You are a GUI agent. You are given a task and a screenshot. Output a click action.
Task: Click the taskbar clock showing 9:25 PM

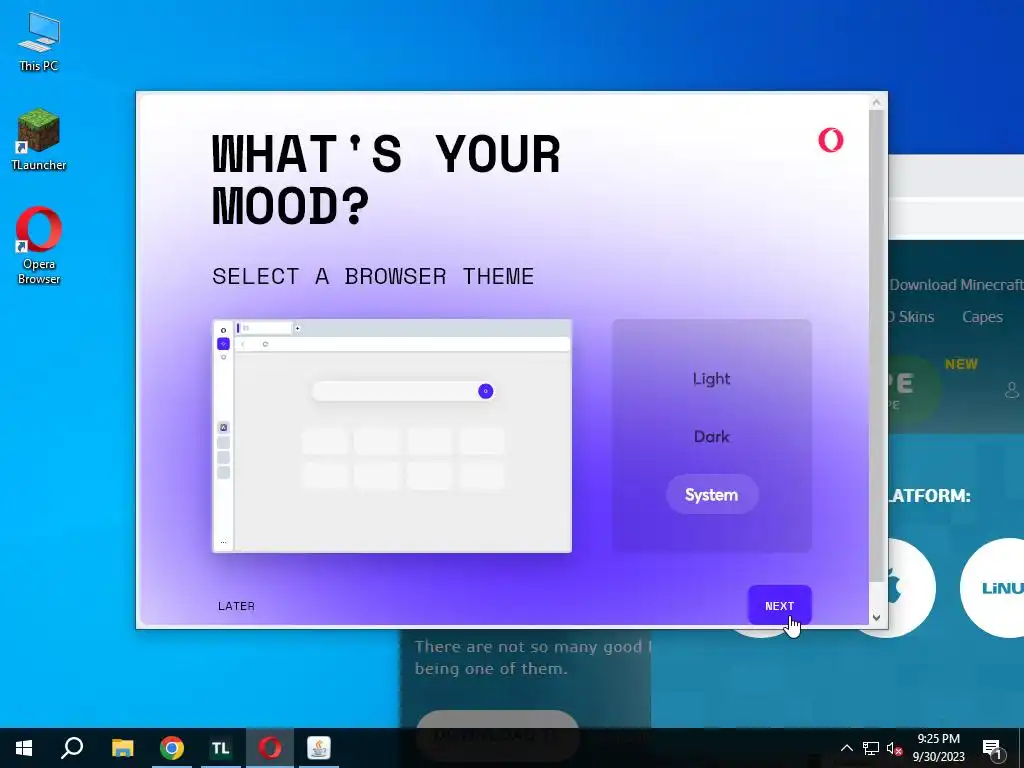[x=938, y=748]
